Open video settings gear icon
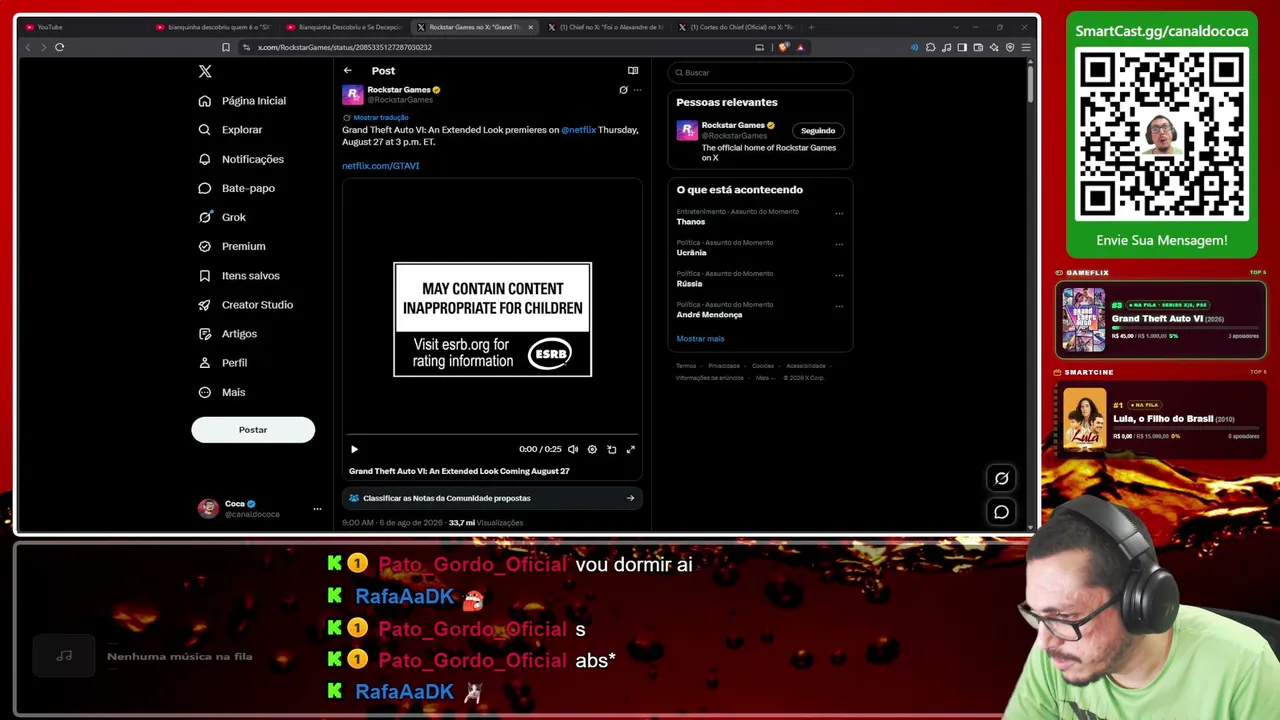Viewport: 1280px width, 720px height. tap(592, 450)
